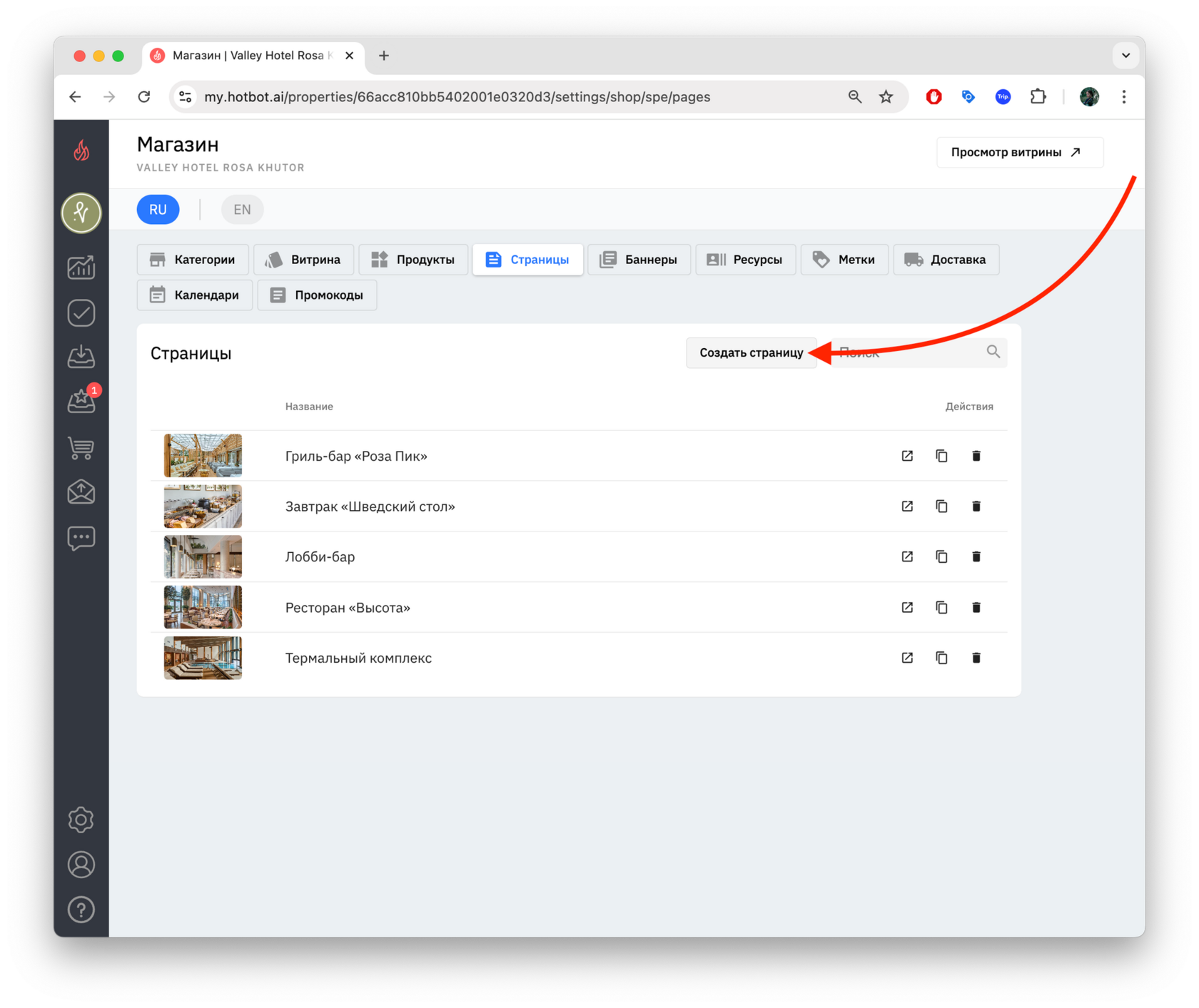Duplicate the Термальный комплекс page

click(x=942, y=658)
